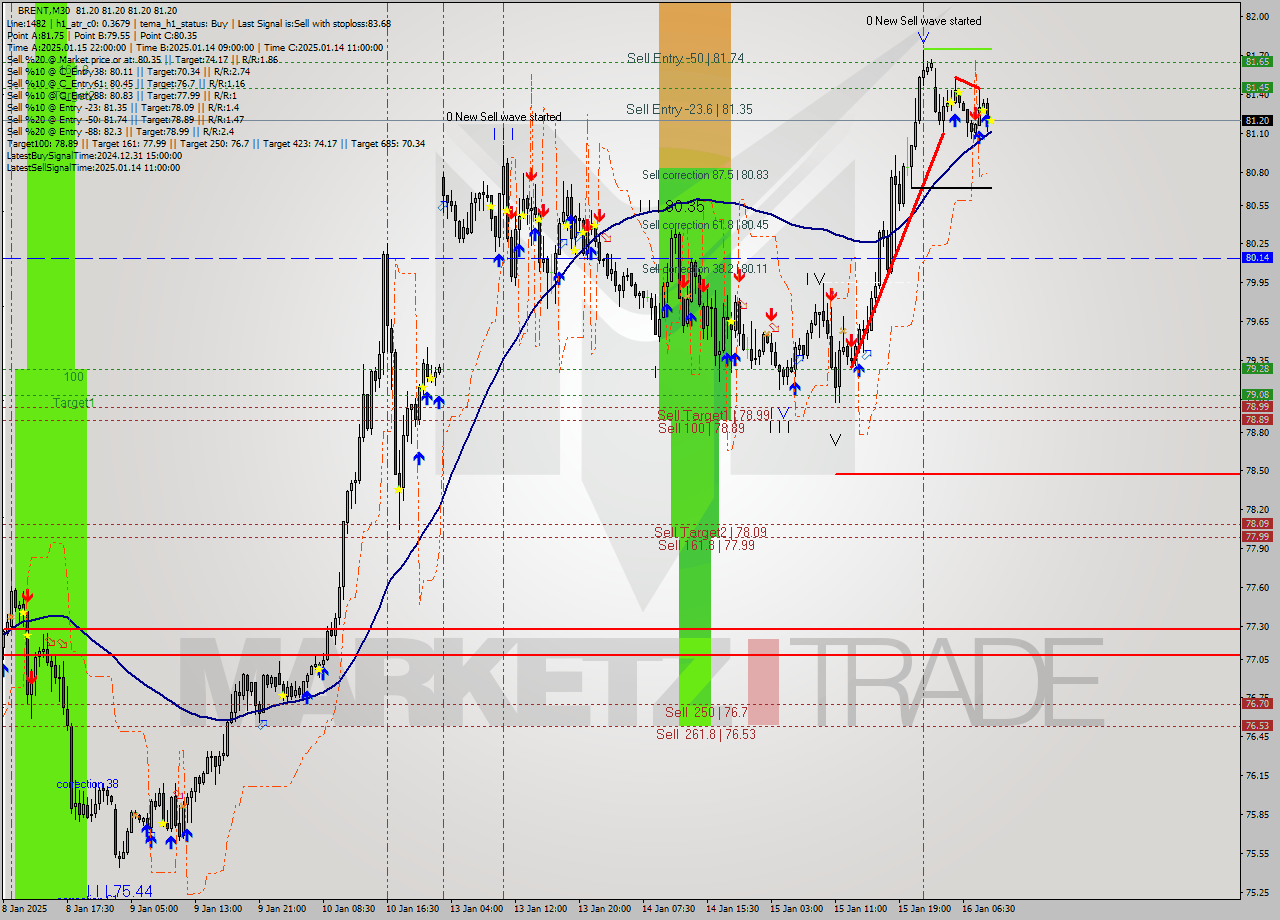The height and width of the screenshot is (920, 1280).
Task: Click green 79.08 tag on price axis
Action: pos(1257,394)
